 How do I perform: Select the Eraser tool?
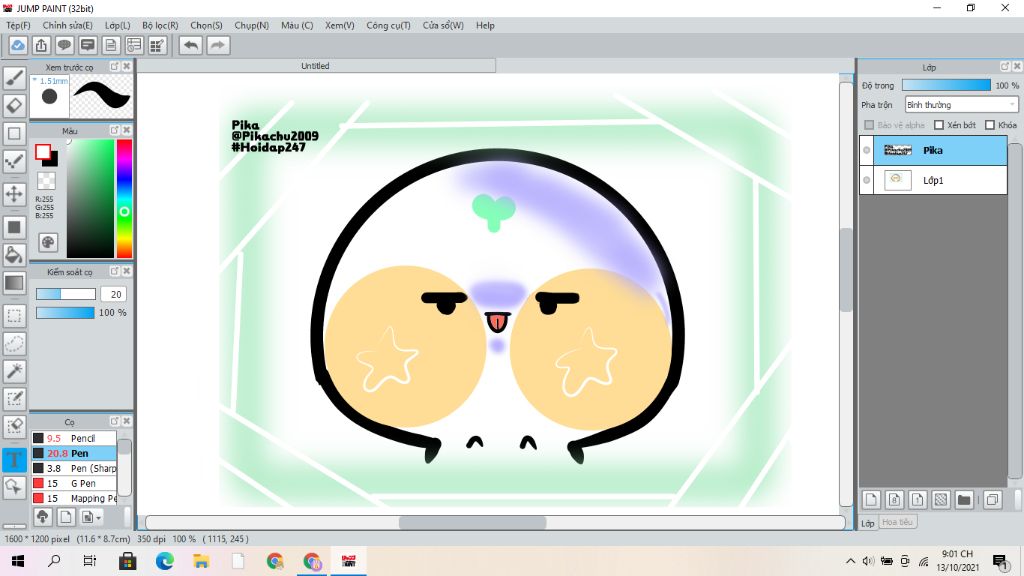coord(14,105)
